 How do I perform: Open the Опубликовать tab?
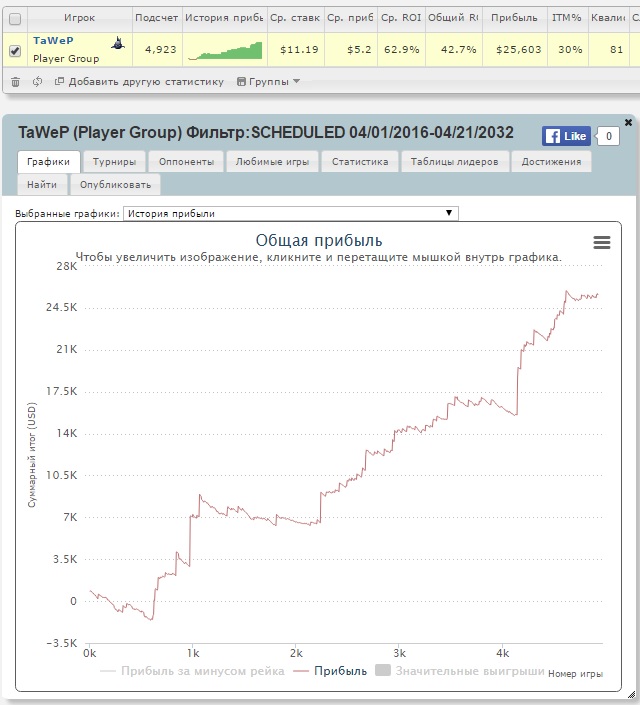click(x=116, y=185)
